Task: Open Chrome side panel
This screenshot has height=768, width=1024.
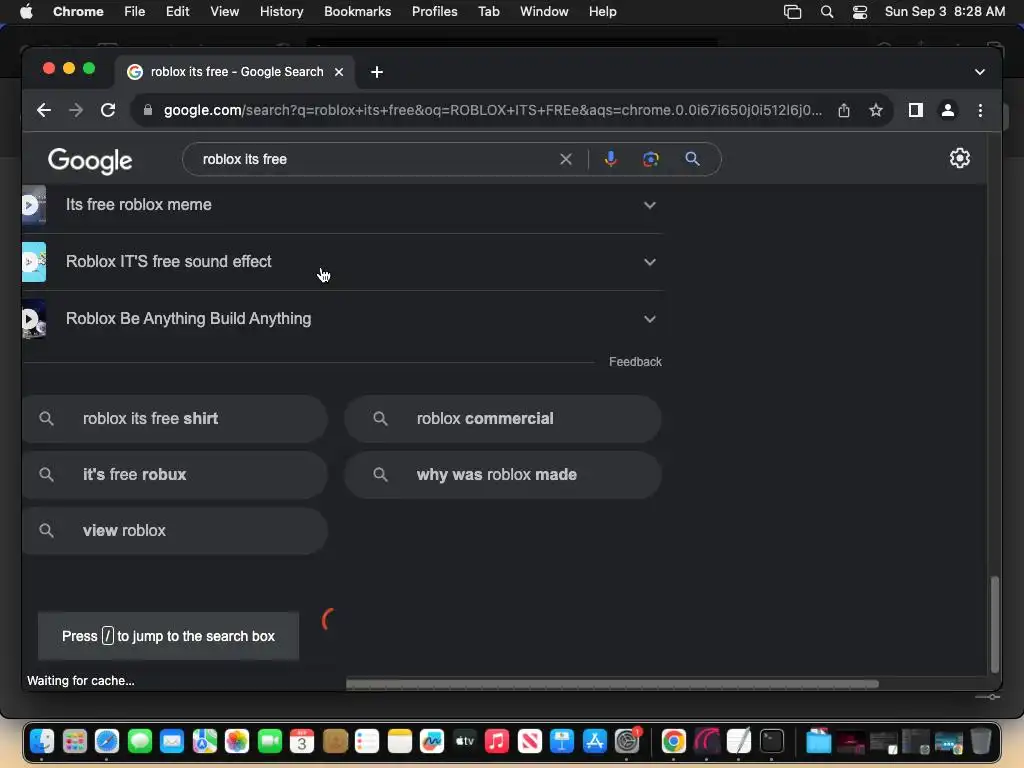Action: click(x=916, y=110)
